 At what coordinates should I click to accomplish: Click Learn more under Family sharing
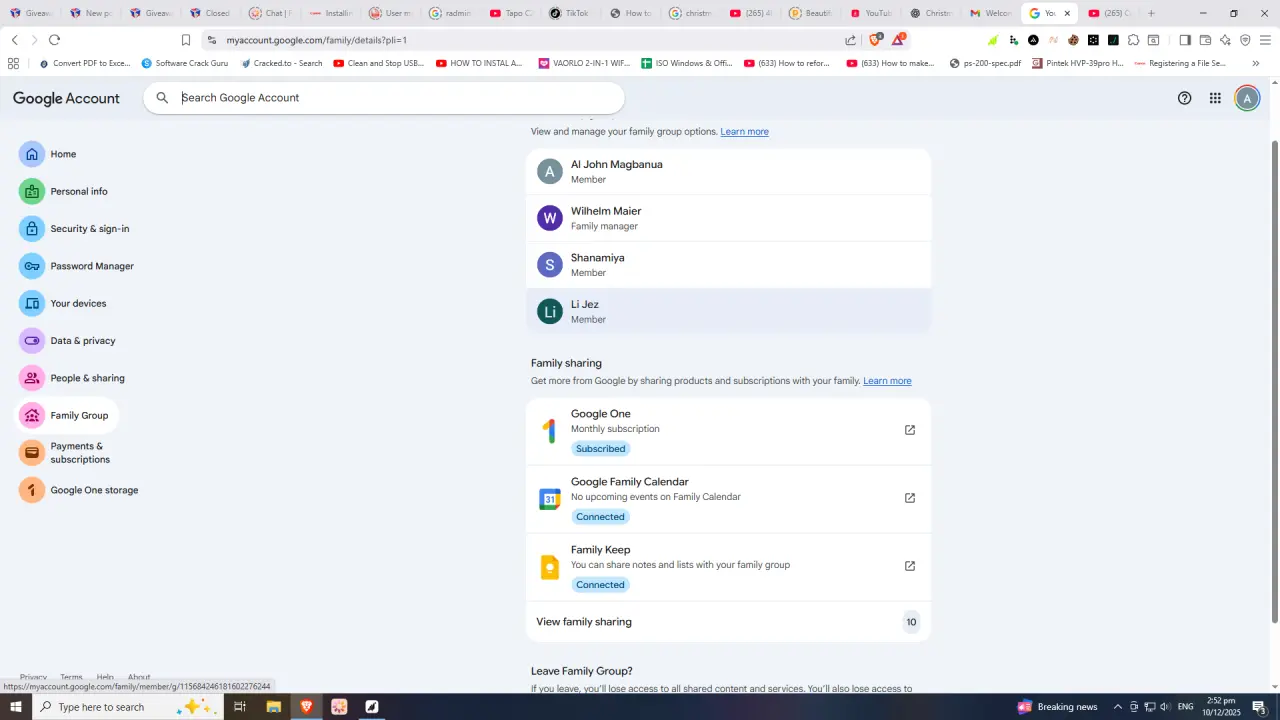[887, 381]
